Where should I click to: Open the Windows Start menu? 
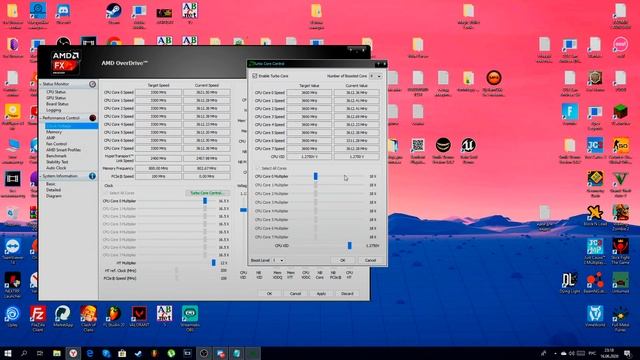(x=7, y=353)
